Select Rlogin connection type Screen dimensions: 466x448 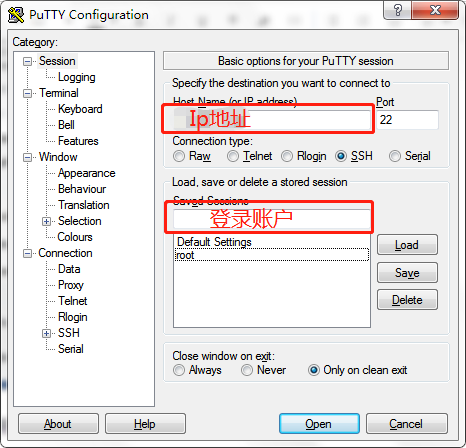pos(304,156)
